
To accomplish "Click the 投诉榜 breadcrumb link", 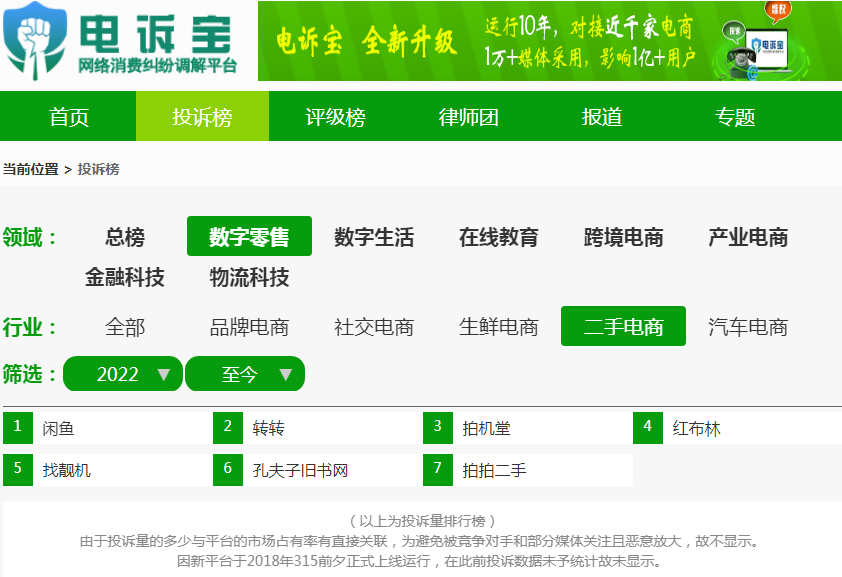I will pyautogui.click(x=99, y=170).
